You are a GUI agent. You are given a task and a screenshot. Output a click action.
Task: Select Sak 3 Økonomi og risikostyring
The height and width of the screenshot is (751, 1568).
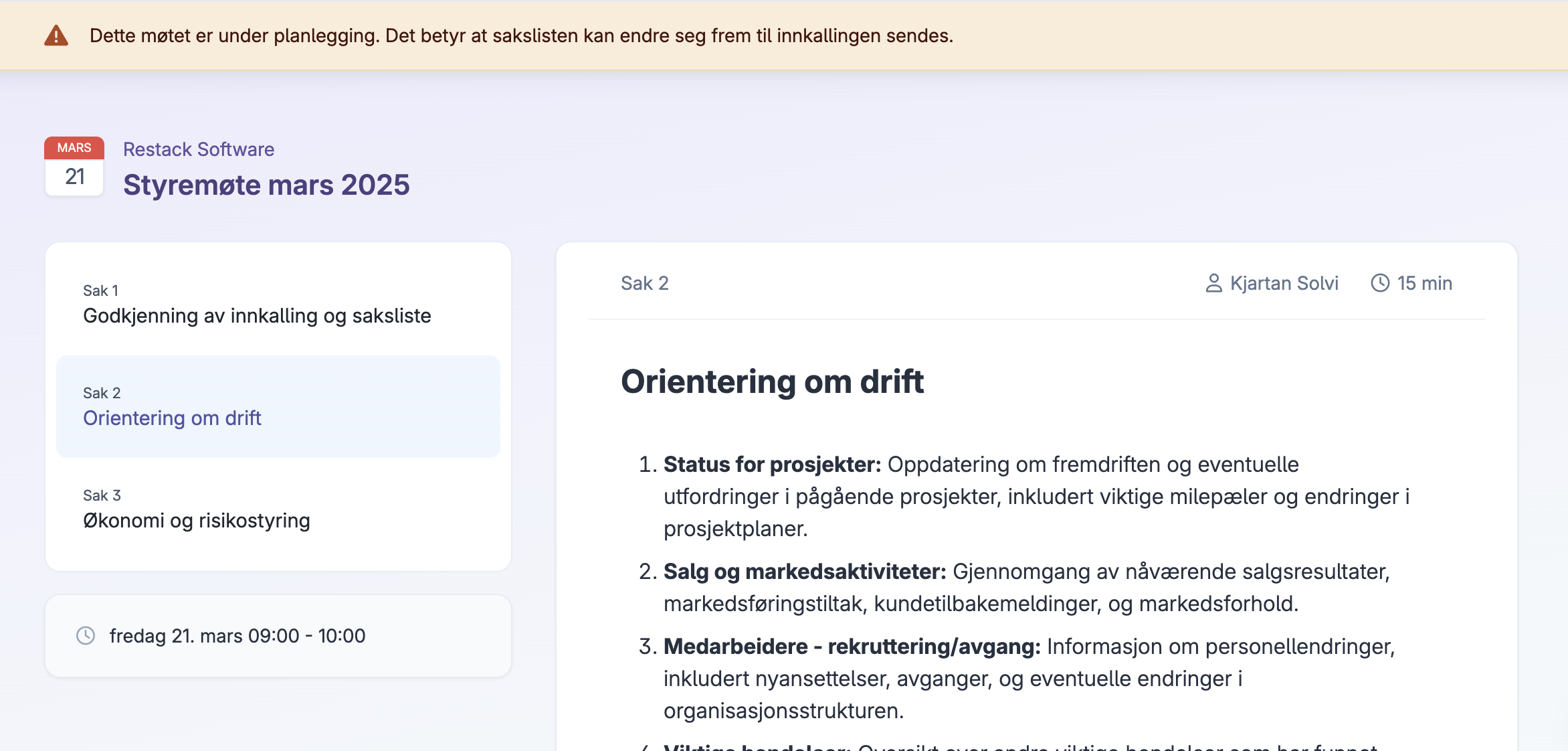(278, 509)
